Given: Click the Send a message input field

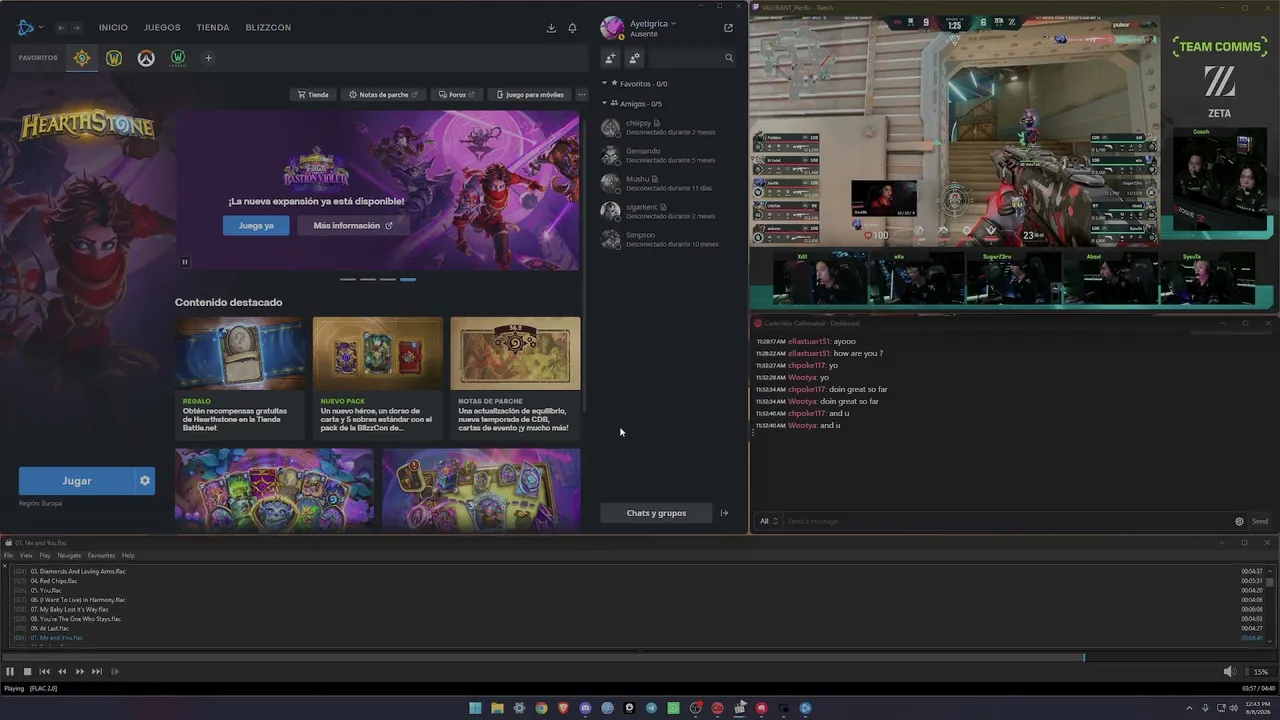Looking at the screenshot, I should tap(1007, 521).
